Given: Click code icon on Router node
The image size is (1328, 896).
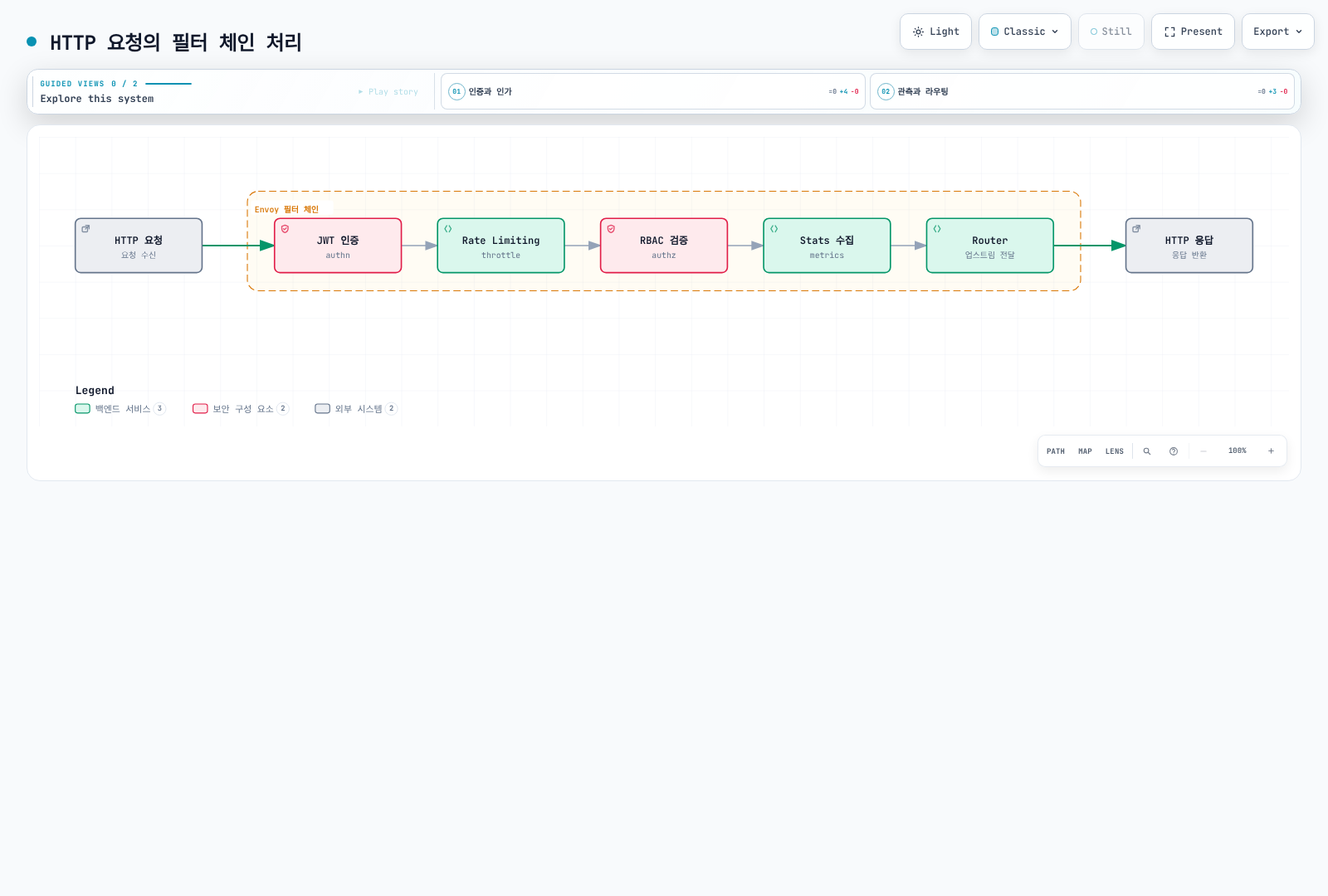Looking at the screenshot, I should click(x=937, y=229).
